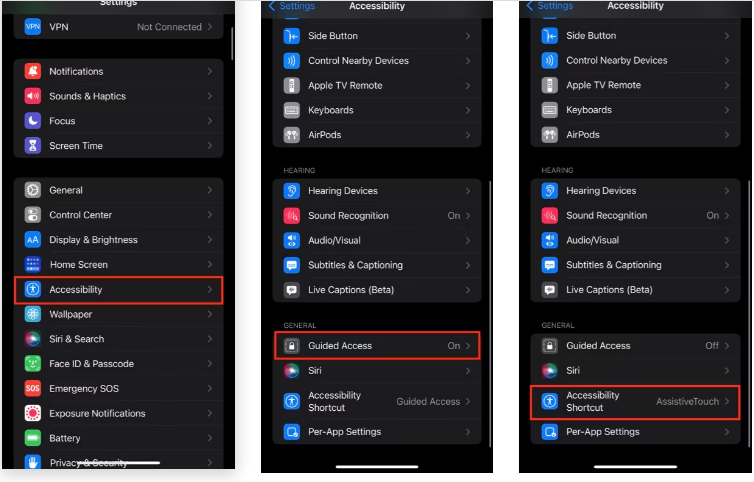Open Keyboards row in right screen
The image size is (754, 482).
click(x=635, y=110)
